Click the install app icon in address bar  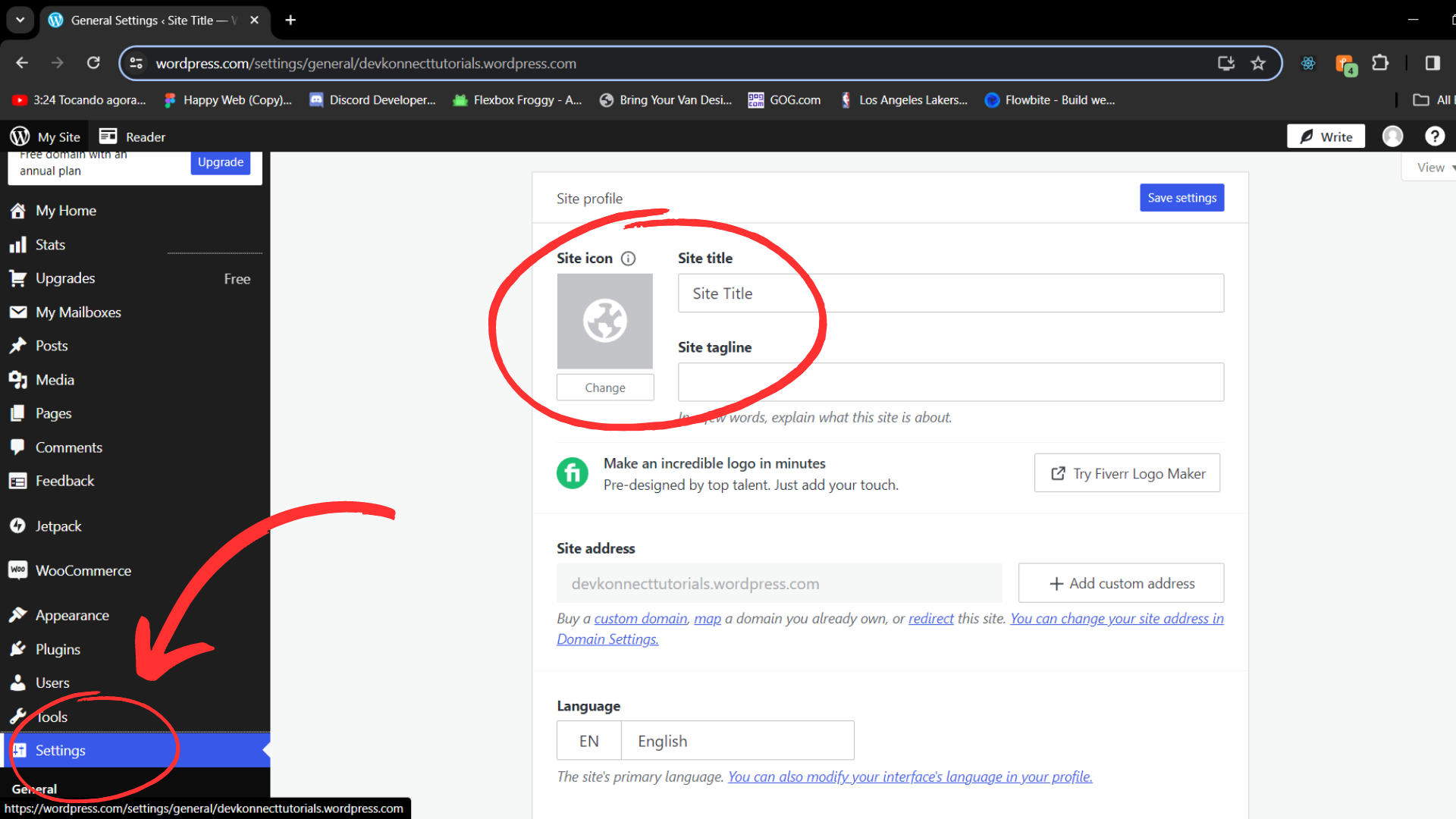(x=1226, y=63)
